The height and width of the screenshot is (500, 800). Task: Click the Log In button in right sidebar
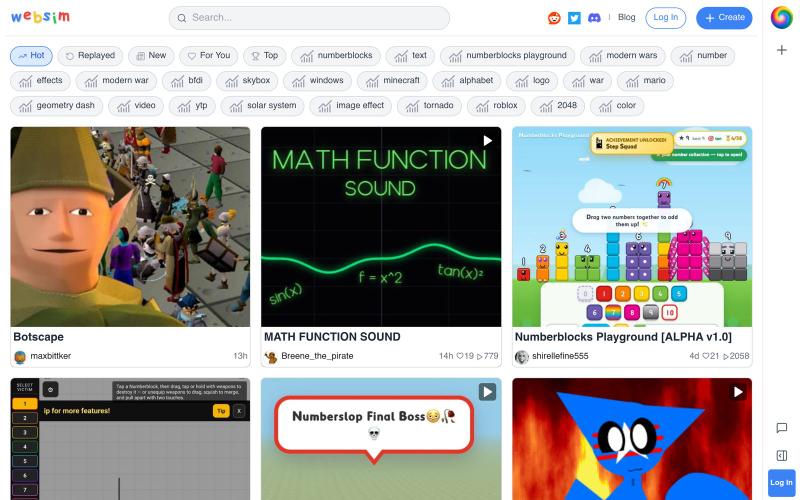click(781, 483)
